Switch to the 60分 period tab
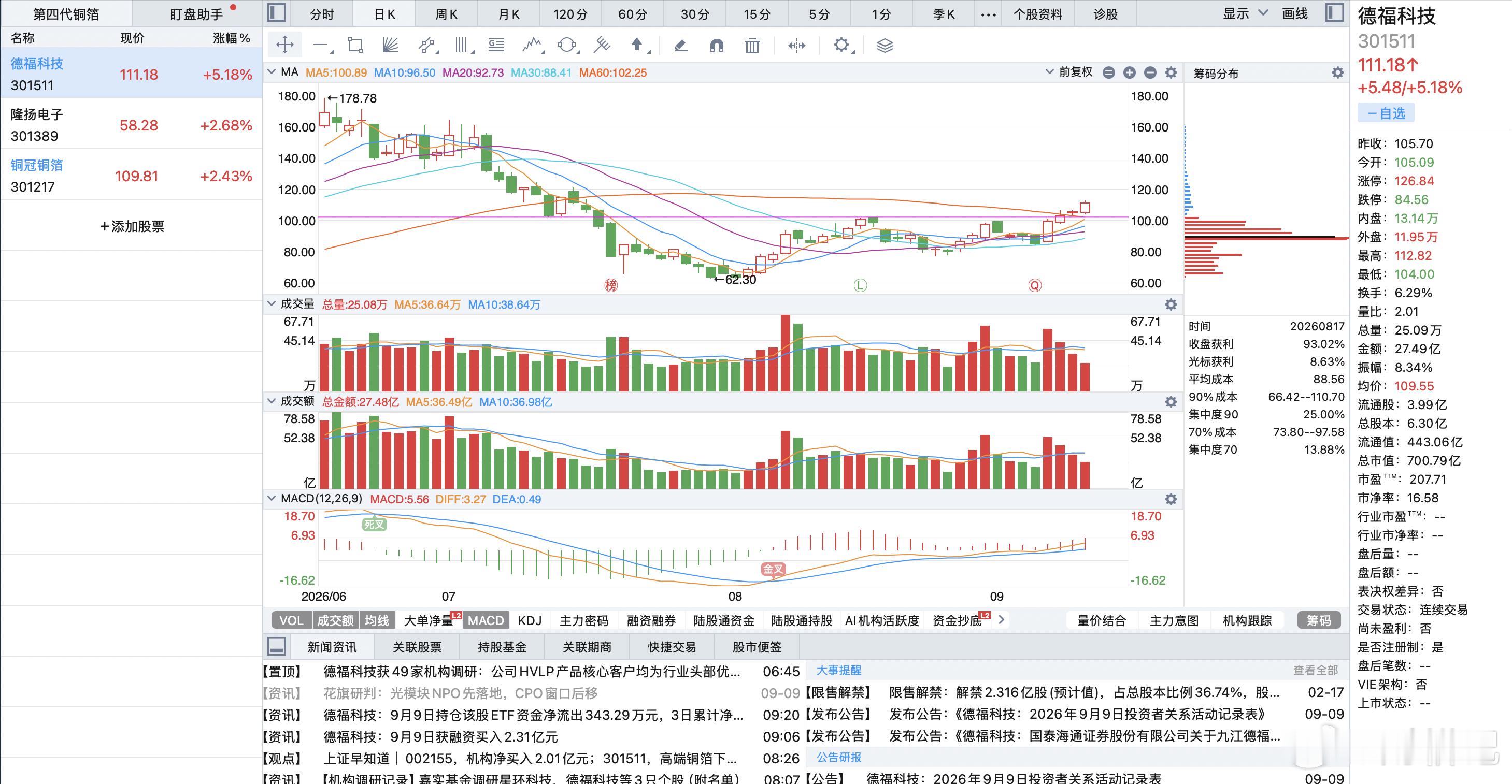This screenshot has width=1512, height=784. coord(633,14)
